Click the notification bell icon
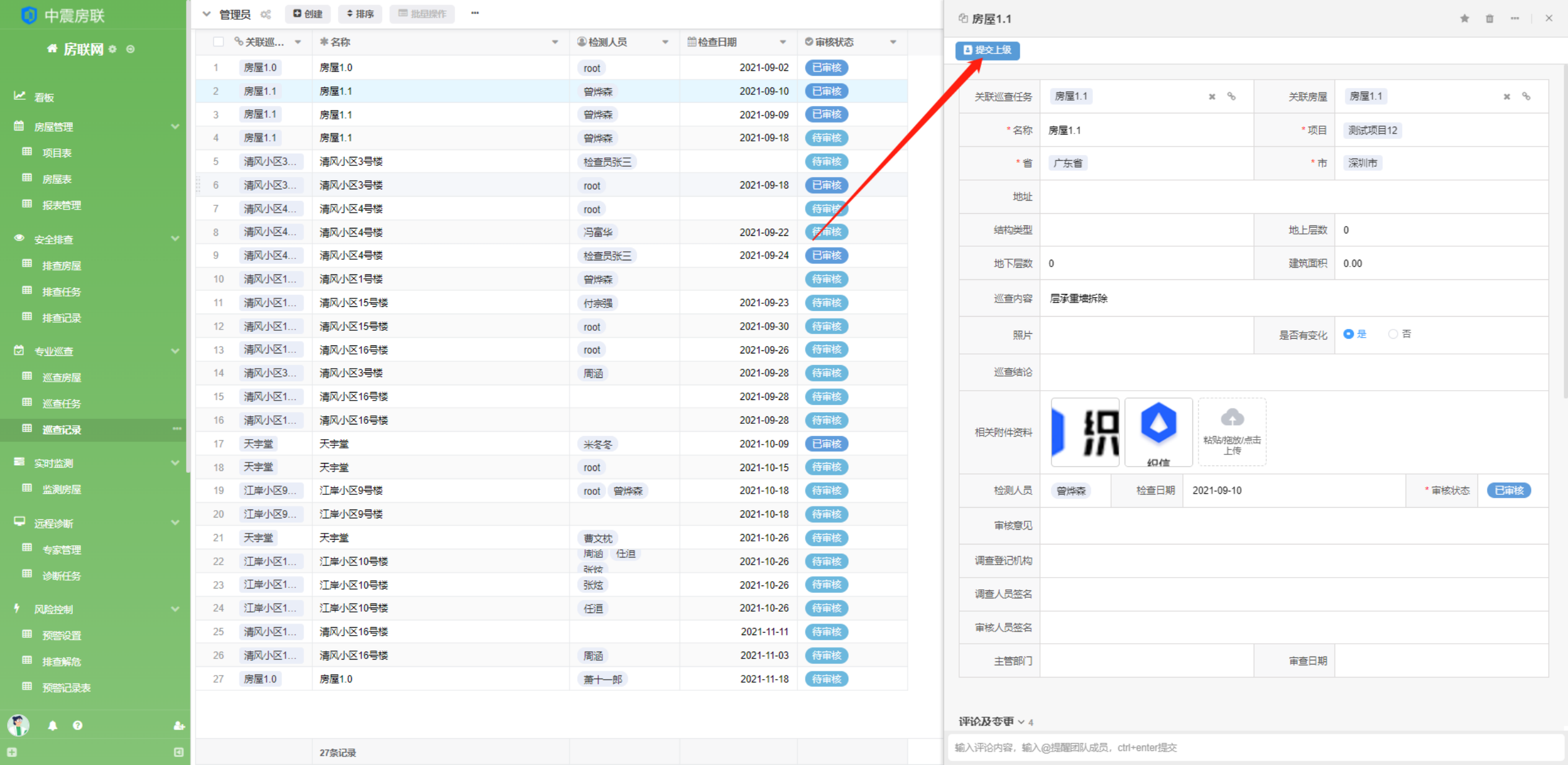The image size is (1568, 765). 53,726
